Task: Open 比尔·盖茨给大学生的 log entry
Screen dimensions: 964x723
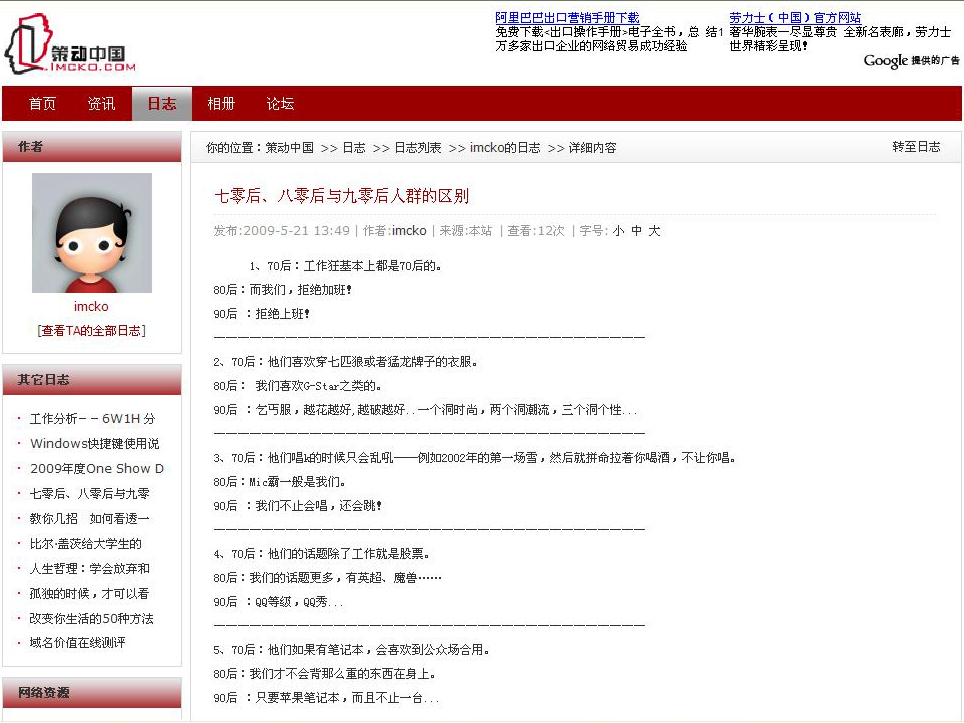Action: 85,543
